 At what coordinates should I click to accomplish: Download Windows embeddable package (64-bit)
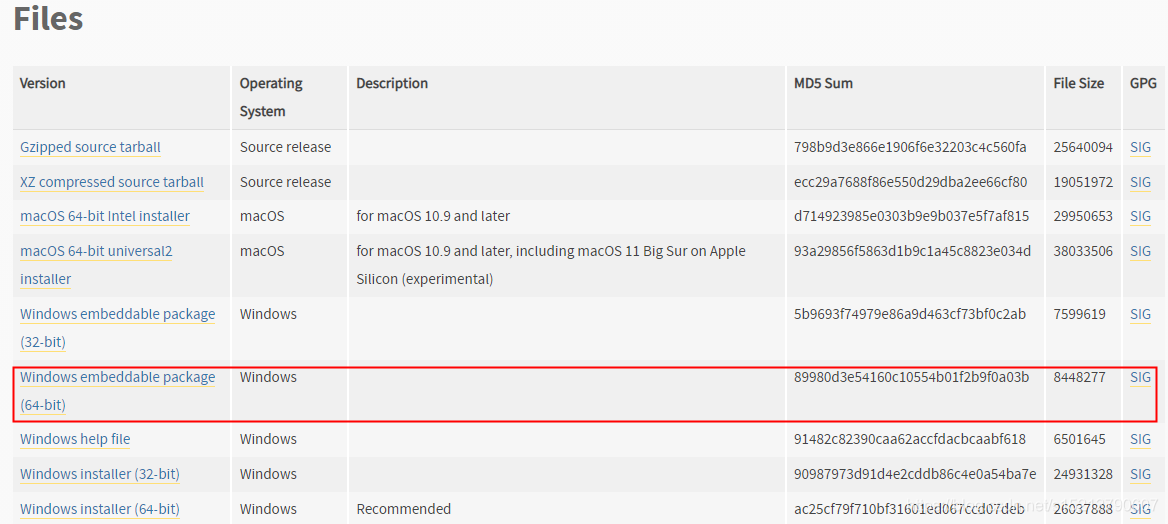point(118,391)
